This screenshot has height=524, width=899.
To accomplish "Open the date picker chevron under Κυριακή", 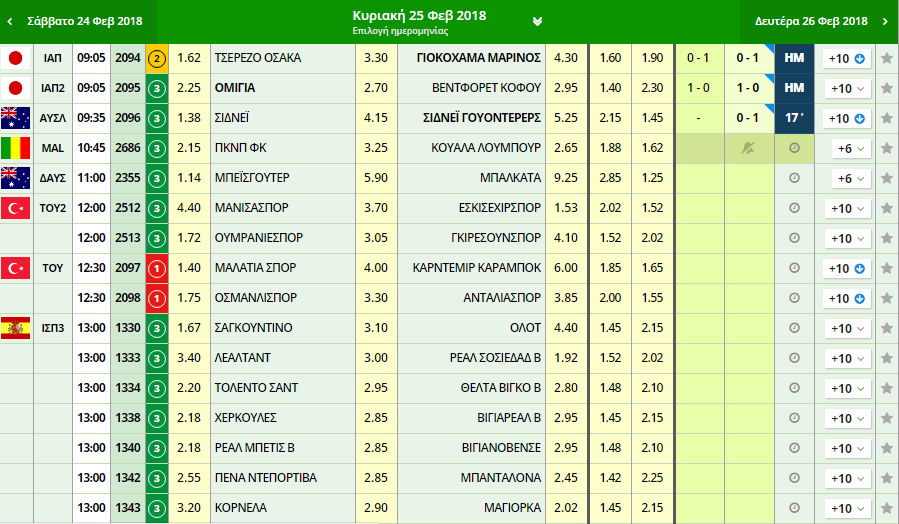I will [x=538, y=21].
